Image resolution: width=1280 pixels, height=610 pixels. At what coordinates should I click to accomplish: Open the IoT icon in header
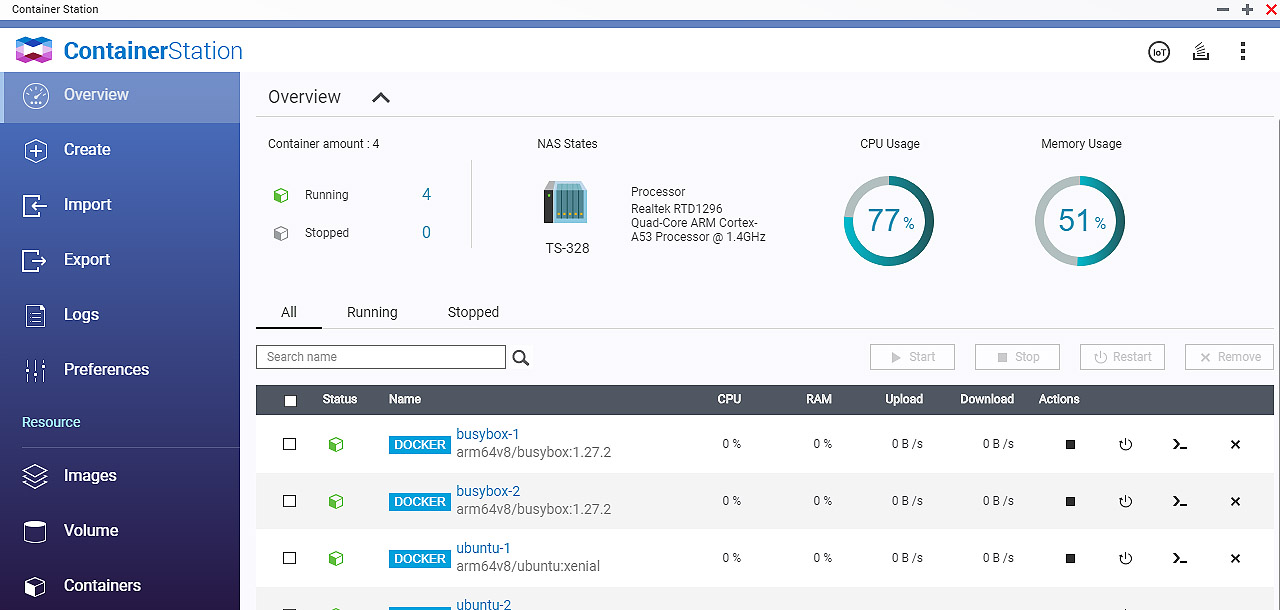click(1158, 52)
